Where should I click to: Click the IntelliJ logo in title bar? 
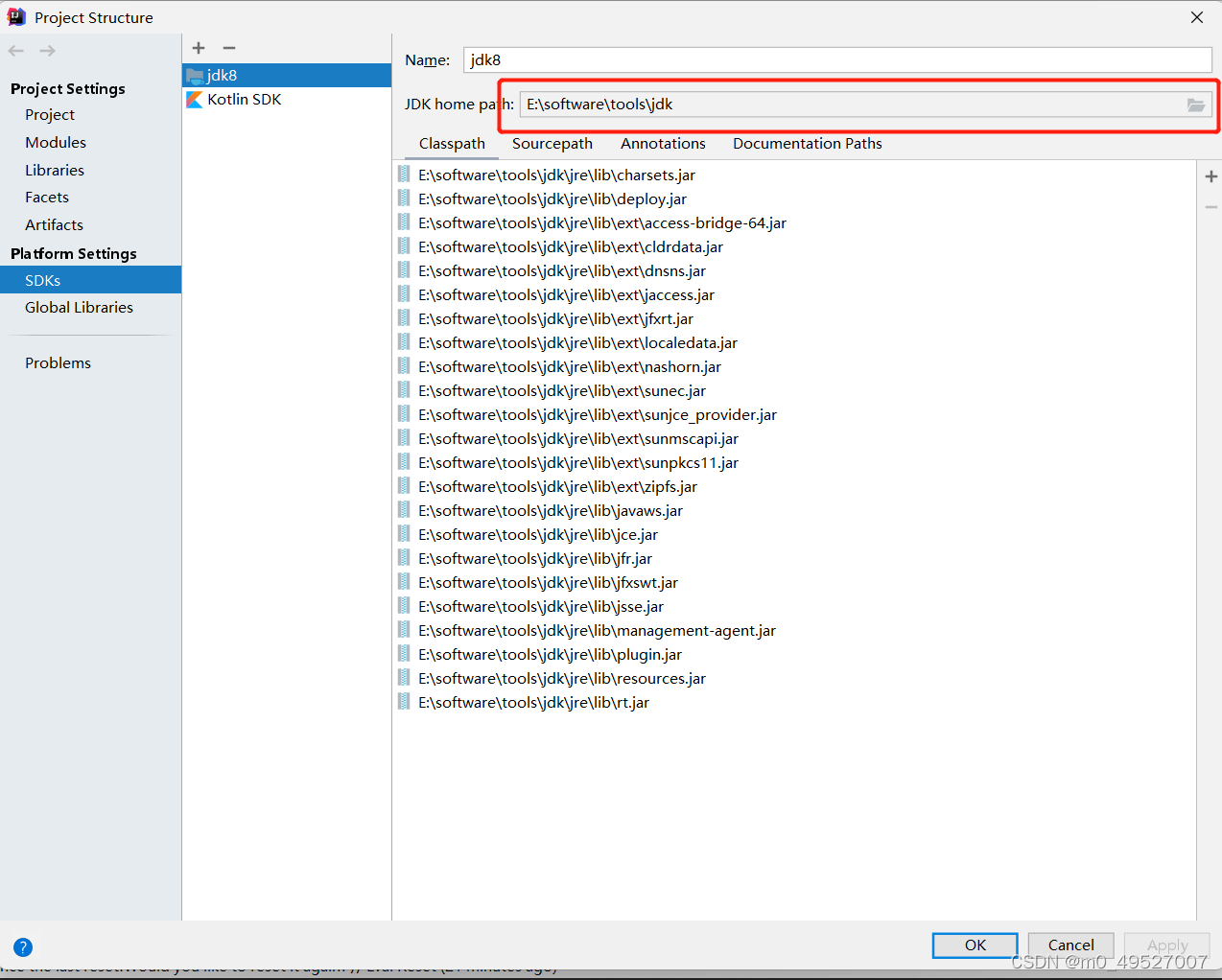[x=16, y=17]
